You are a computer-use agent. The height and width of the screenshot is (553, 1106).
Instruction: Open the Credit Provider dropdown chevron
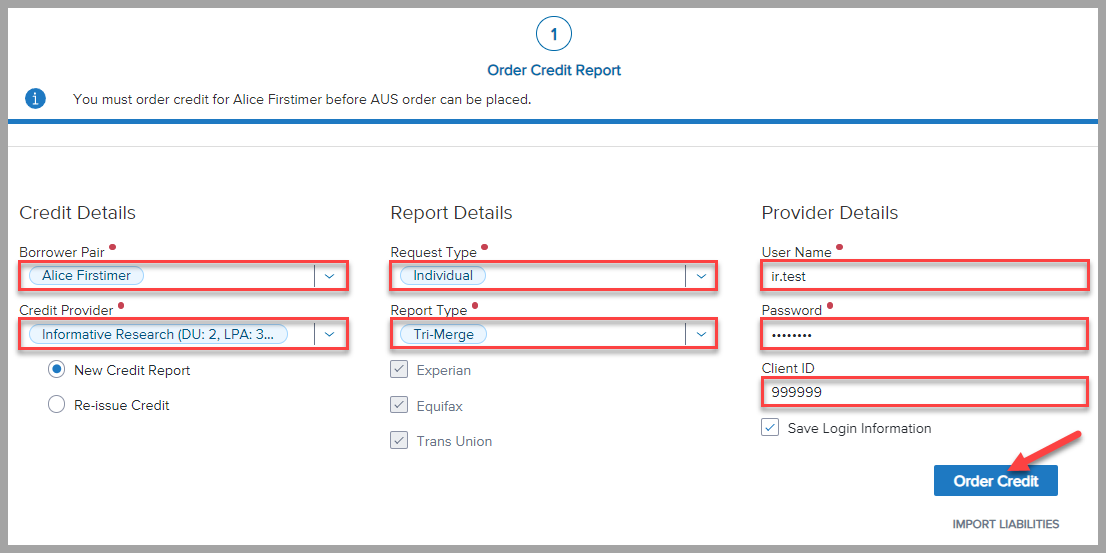click(330, 334)
